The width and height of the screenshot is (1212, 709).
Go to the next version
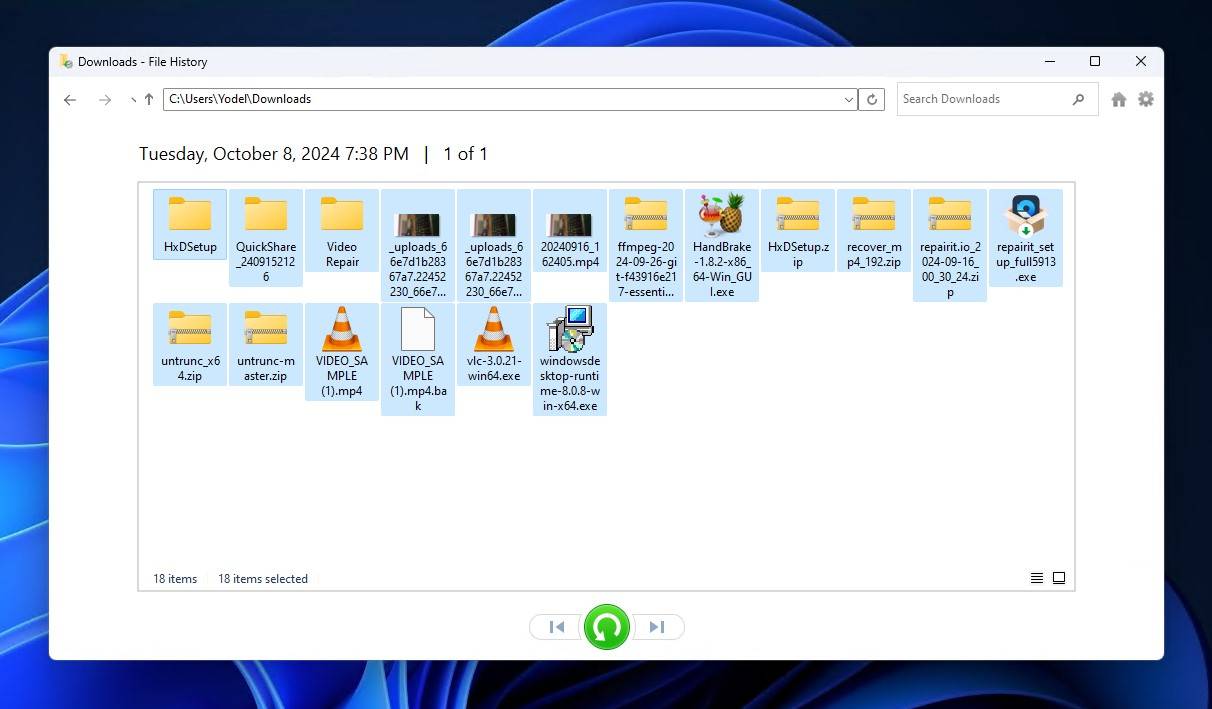point(657,627)
